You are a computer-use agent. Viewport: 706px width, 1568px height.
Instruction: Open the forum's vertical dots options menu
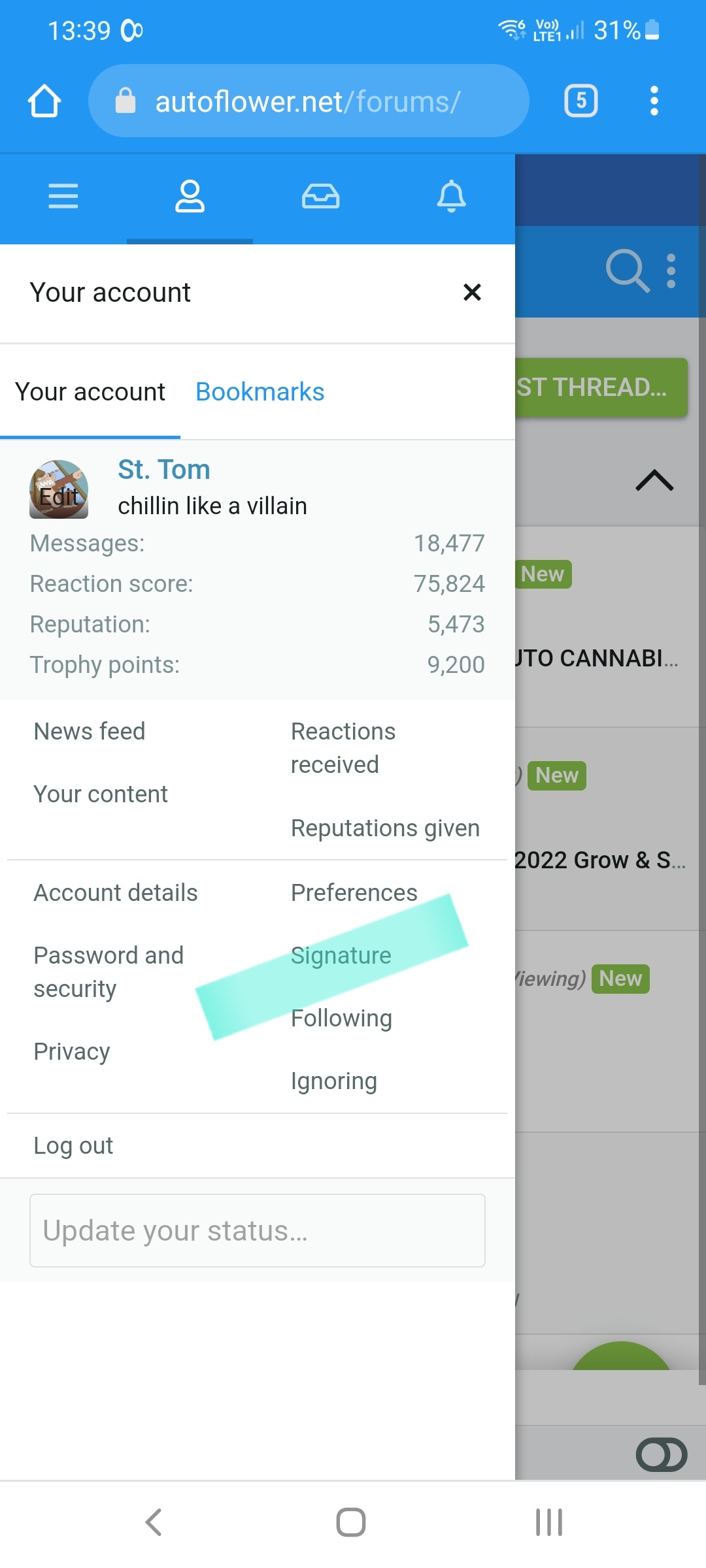[671, 270]
